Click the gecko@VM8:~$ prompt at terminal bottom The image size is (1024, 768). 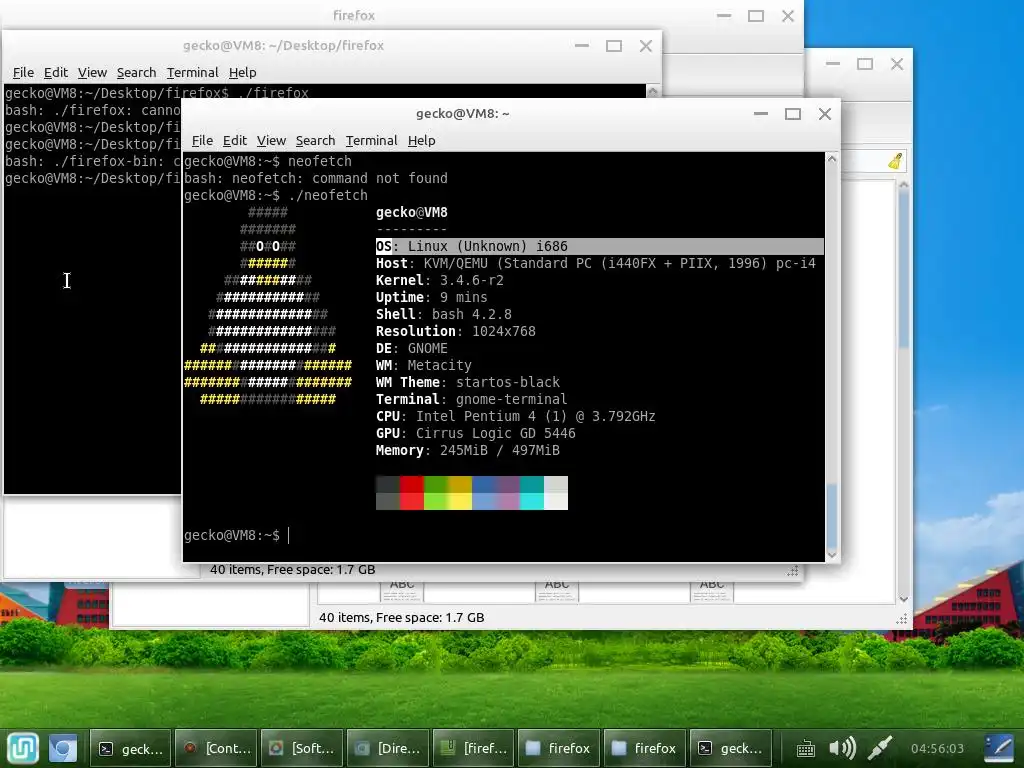[x=231, y=535]
